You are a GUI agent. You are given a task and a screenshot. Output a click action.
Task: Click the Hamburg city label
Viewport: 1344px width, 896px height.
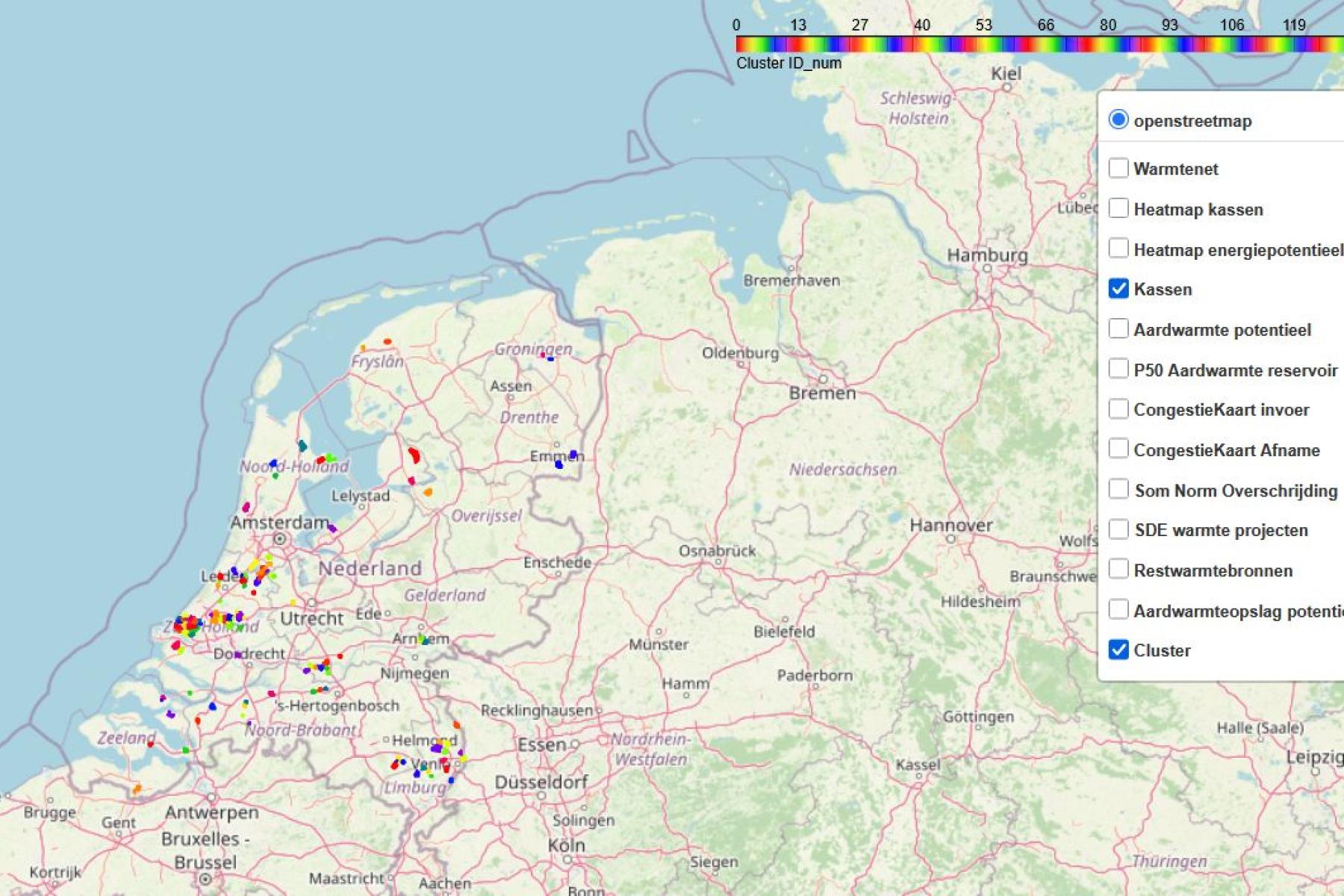pyautogui.click(x=987, y=255)
